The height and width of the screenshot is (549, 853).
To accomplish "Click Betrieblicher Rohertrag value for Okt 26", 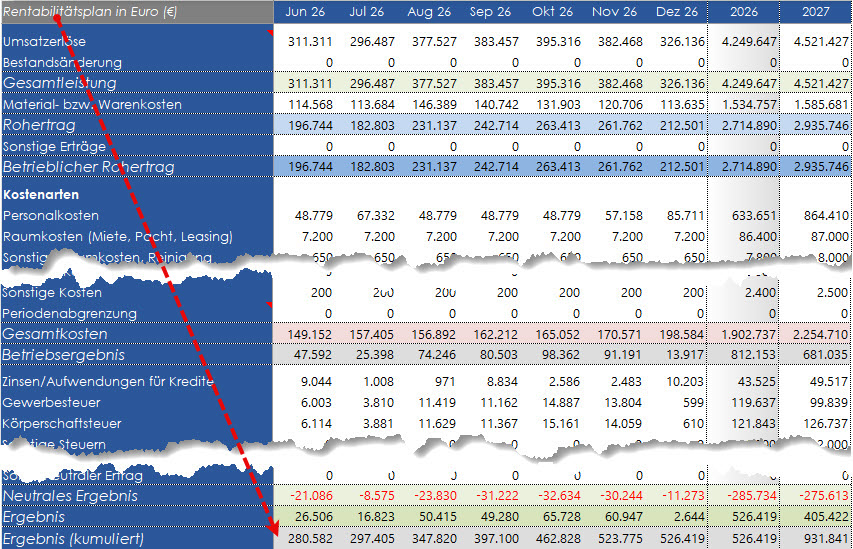I will [558, 167].
